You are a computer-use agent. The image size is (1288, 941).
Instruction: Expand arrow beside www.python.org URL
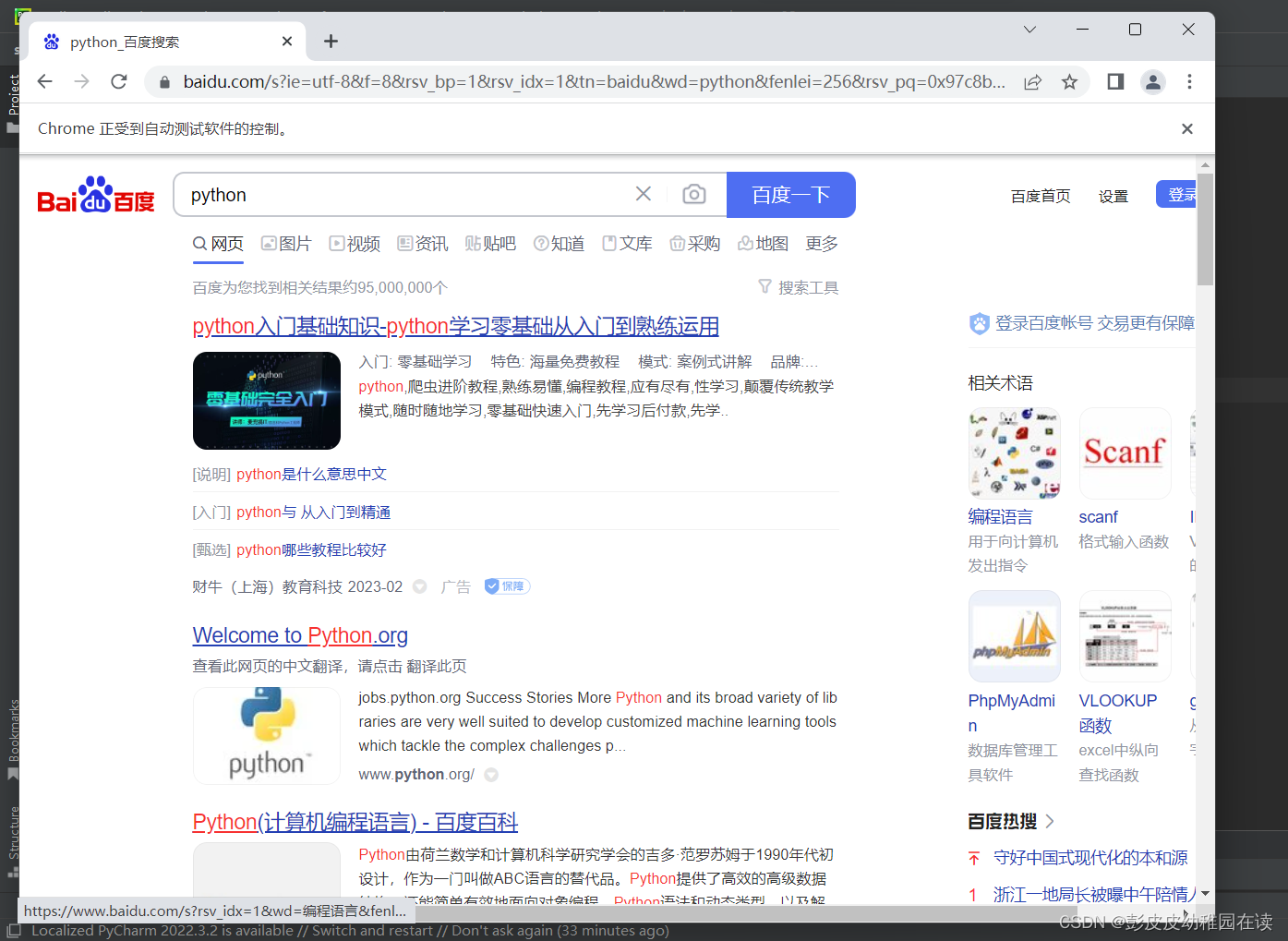coord(491,775)
